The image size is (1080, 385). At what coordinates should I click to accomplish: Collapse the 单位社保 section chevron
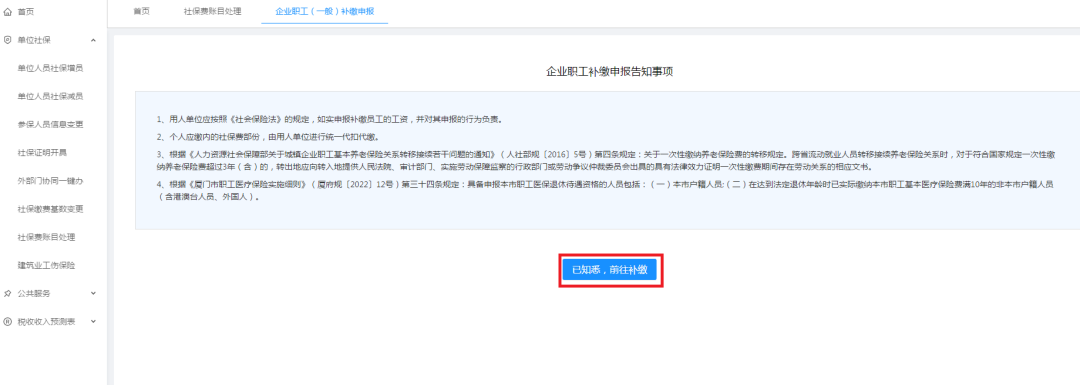coord(94,40)
